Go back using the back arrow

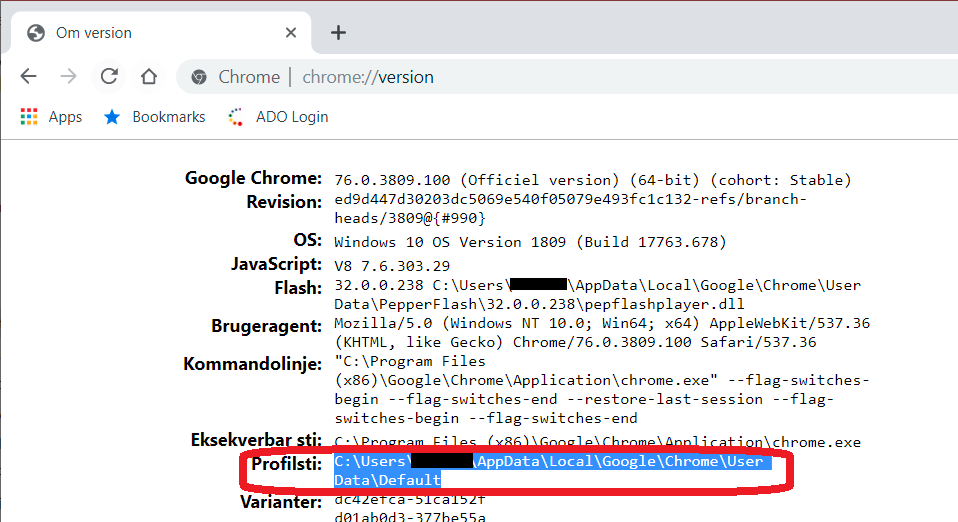pos(29,76)
